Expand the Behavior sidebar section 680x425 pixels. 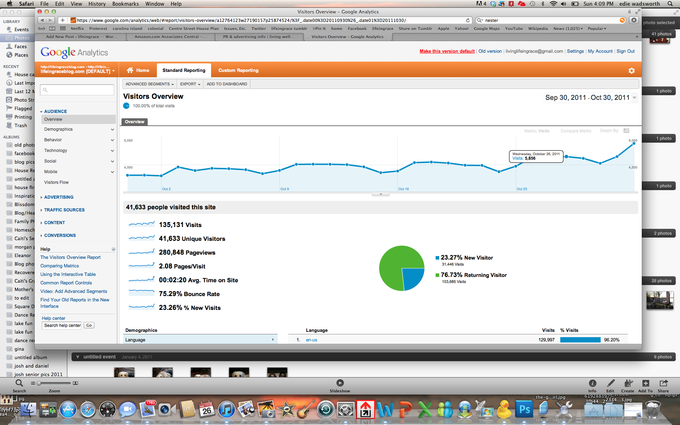tap(78, 140)
